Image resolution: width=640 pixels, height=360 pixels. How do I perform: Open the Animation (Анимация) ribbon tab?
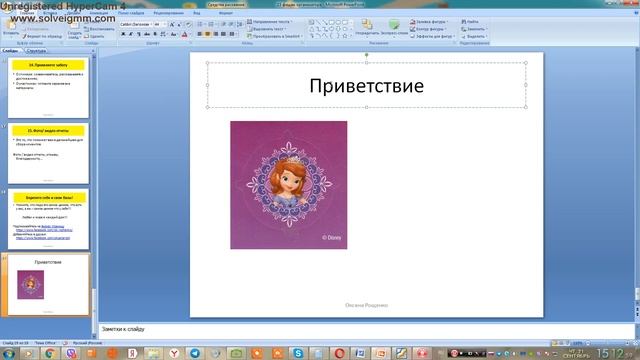(99, 13)
